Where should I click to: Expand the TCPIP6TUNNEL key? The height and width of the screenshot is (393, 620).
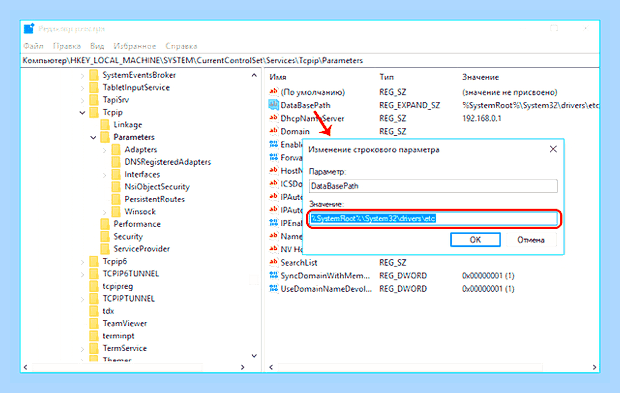coord(82,274)
